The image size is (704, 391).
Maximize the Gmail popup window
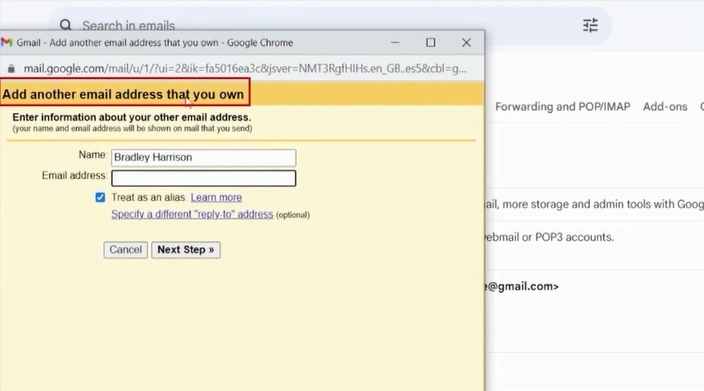[431, 43]
